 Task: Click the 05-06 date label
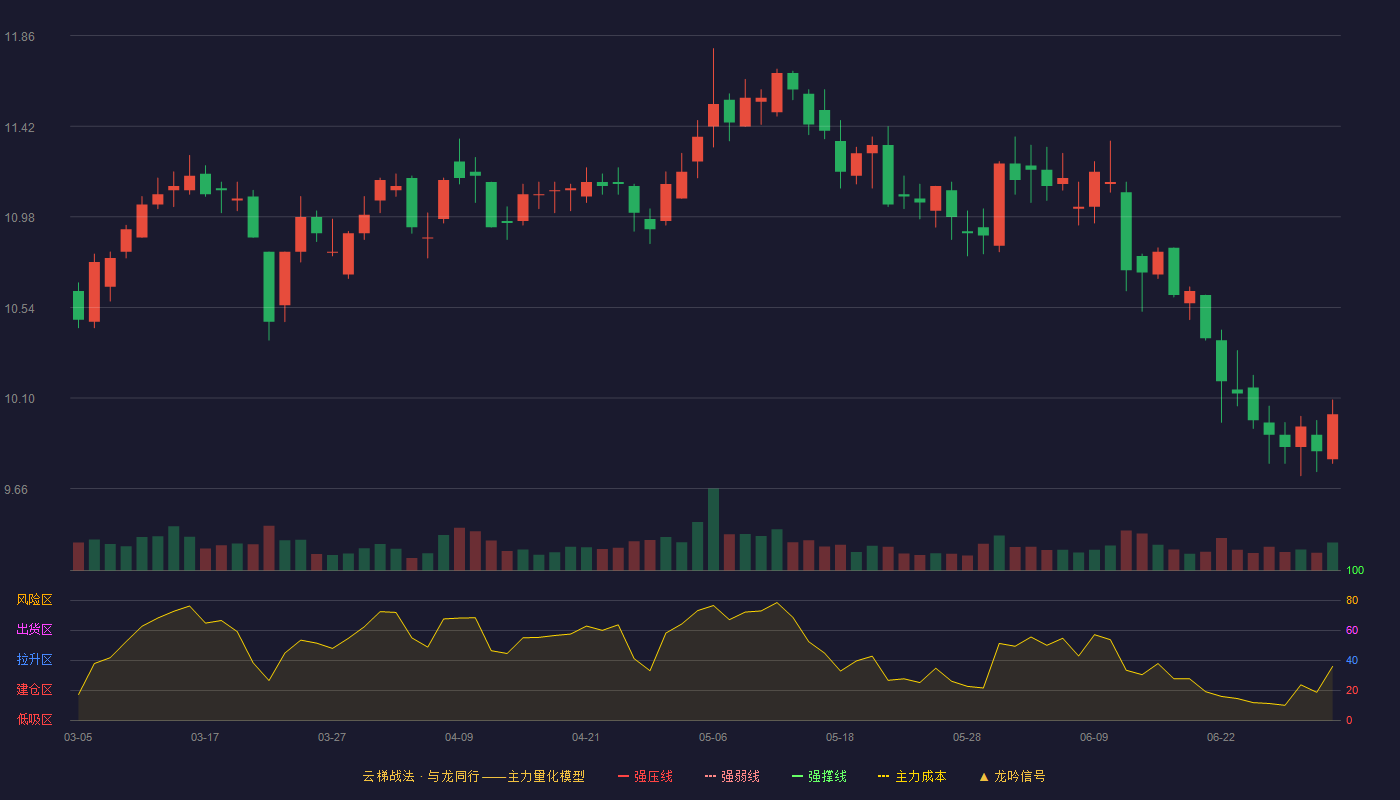[713, 737]
